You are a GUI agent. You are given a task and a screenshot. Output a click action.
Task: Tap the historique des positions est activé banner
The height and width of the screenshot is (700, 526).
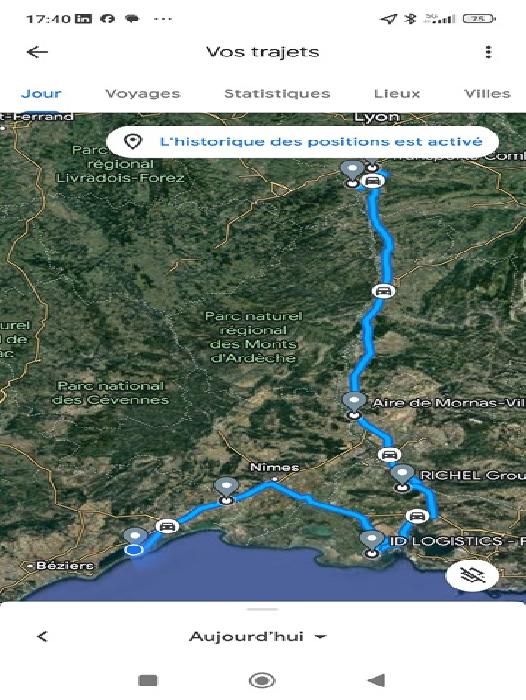(x=303, y=142)
